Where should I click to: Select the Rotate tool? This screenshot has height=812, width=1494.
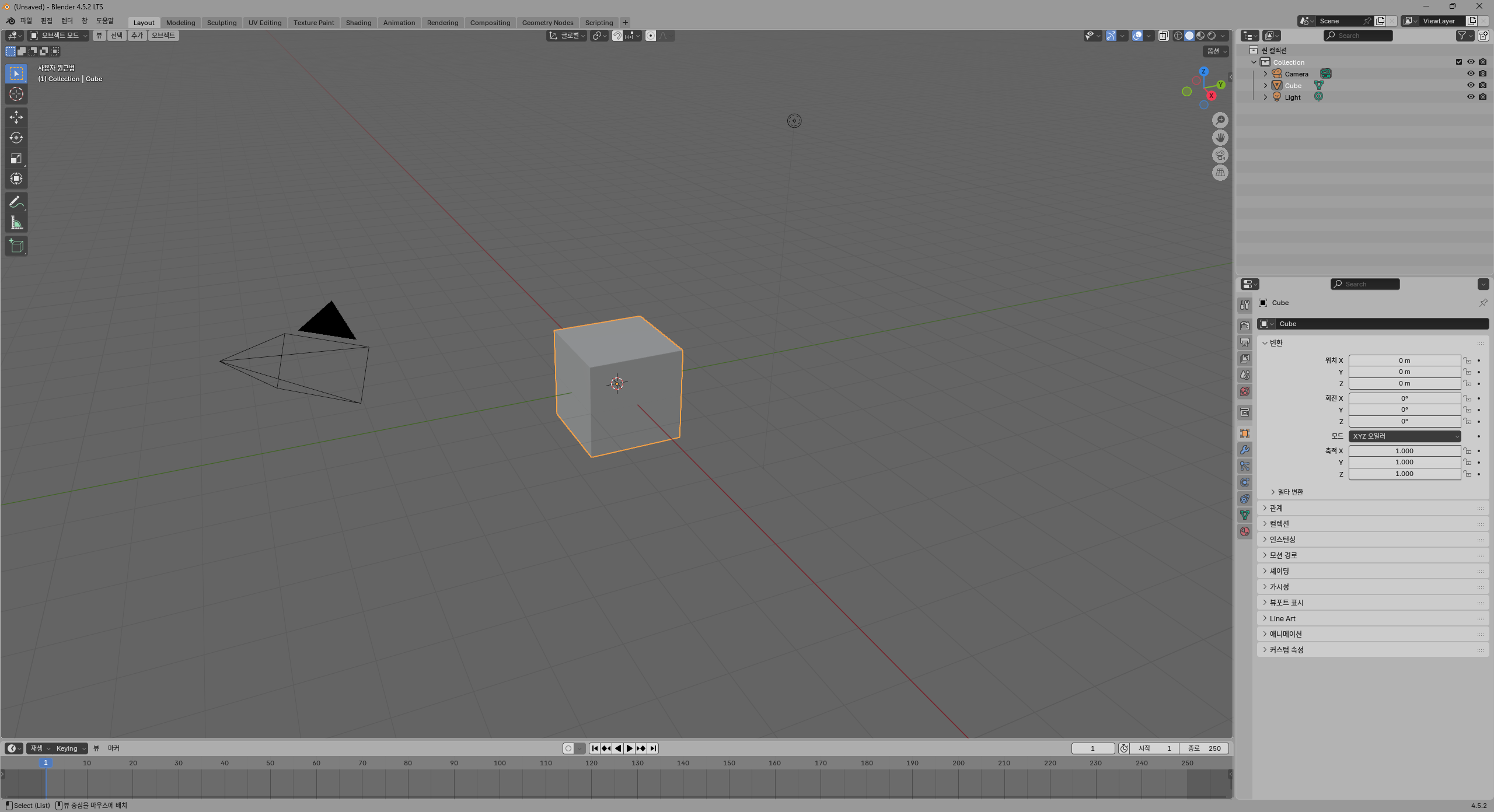point(16,138)
